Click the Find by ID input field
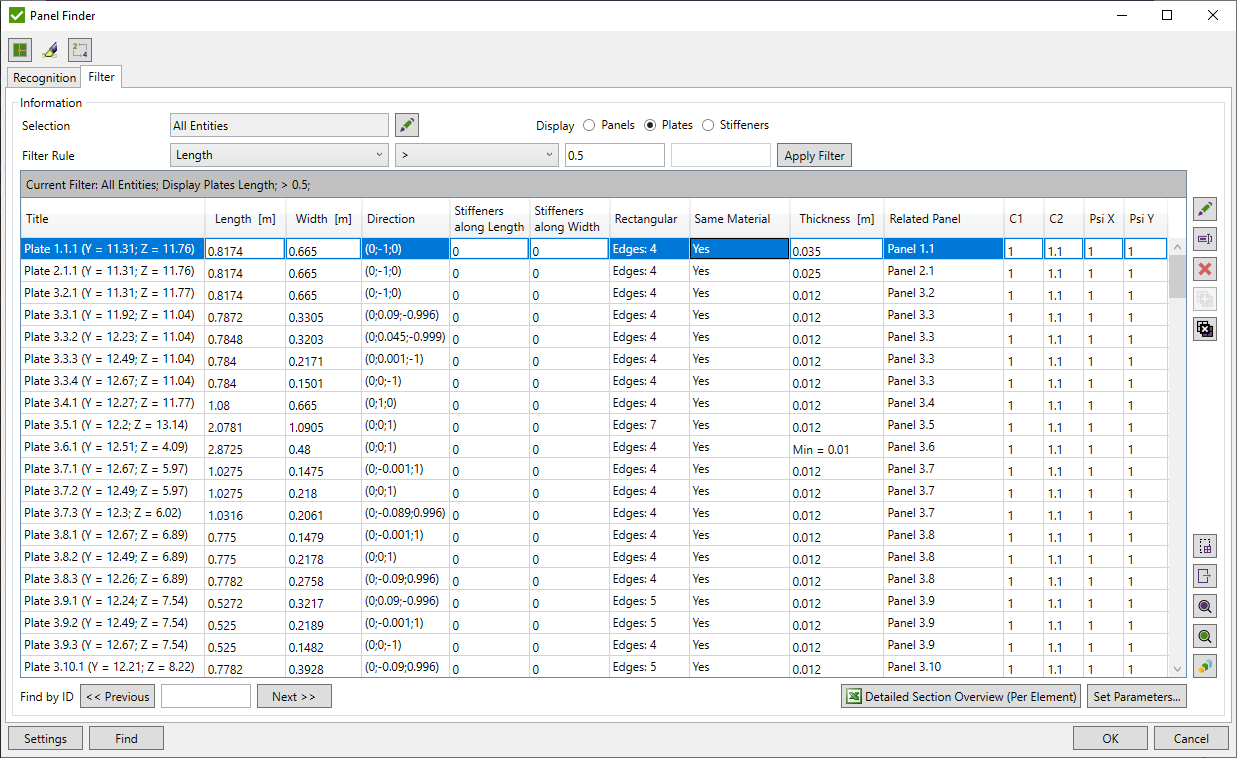 tap(206, 696)
